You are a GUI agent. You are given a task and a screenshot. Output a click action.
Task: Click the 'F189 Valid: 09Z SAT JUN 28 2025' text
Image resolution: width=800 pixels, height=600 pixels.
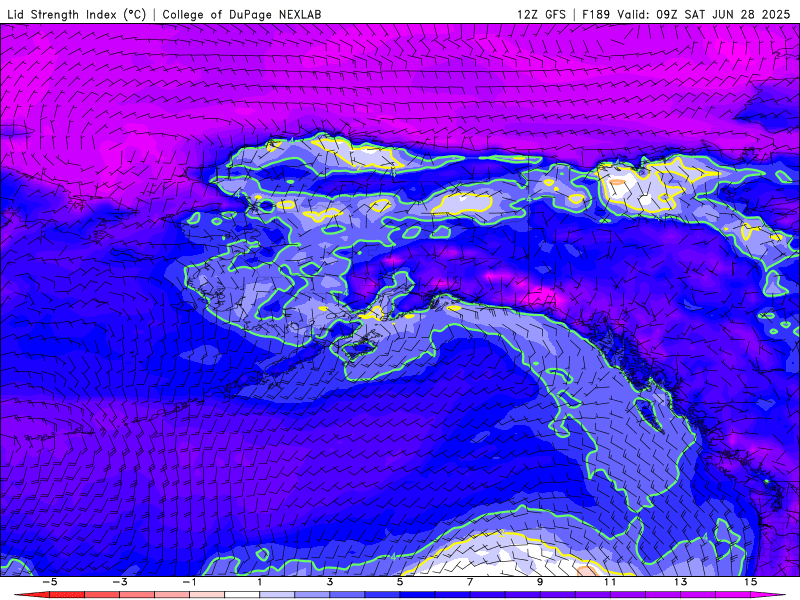point(686,15)
